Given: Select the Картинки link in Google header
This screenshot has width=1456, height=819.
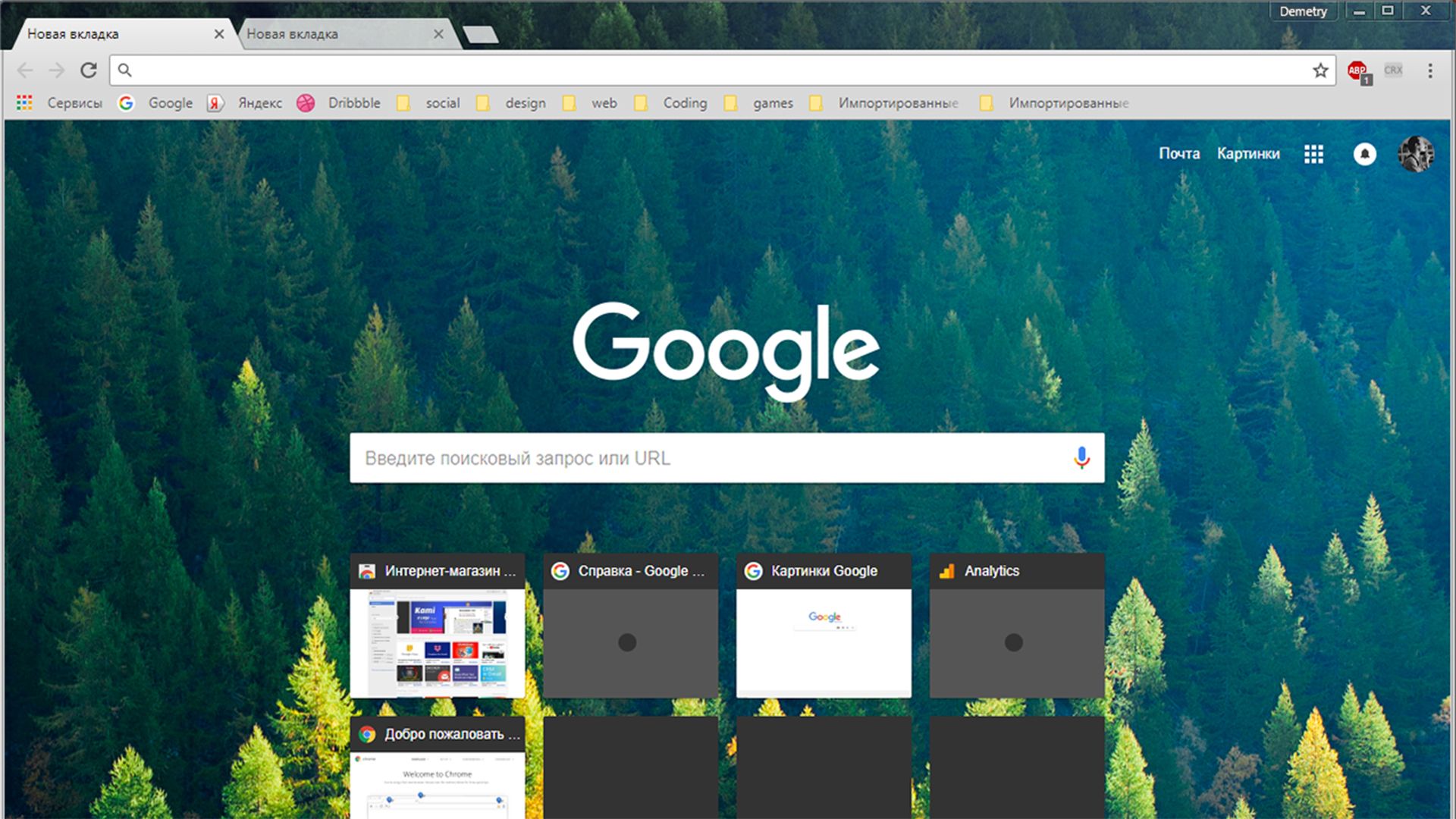Looking at the screenshot, I should click(1249, 154).
